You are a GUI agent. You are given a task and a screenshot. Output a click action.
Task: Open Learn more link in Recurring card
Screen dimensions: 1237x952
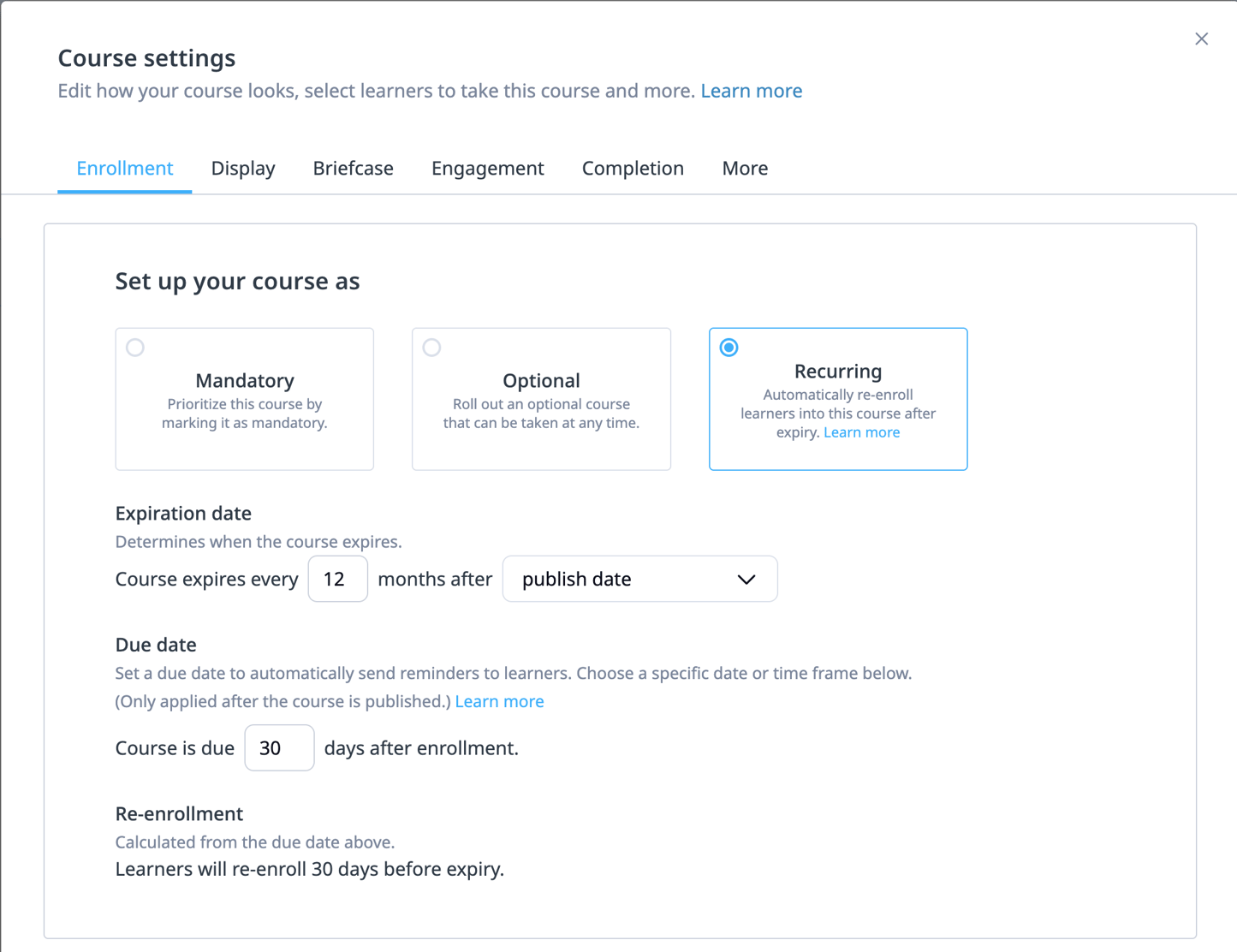tap(861, 432)
